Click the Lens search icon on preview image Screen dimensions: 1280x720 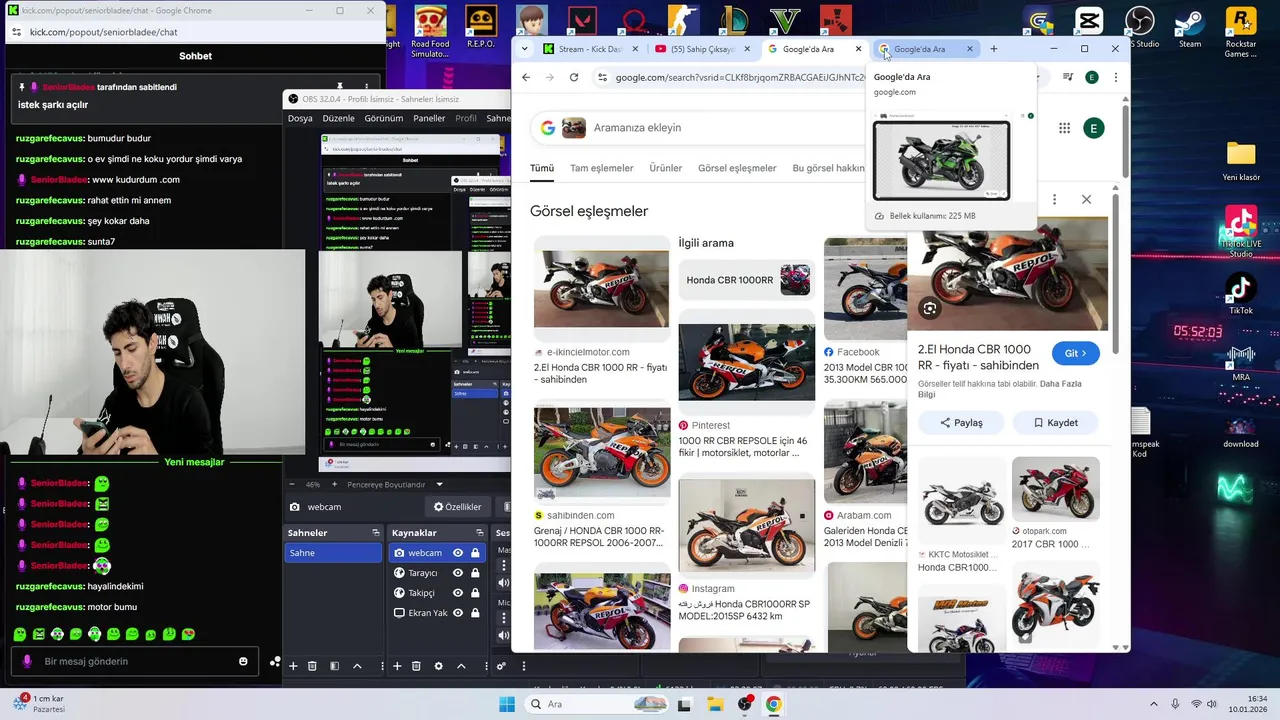tap(930, 309)
